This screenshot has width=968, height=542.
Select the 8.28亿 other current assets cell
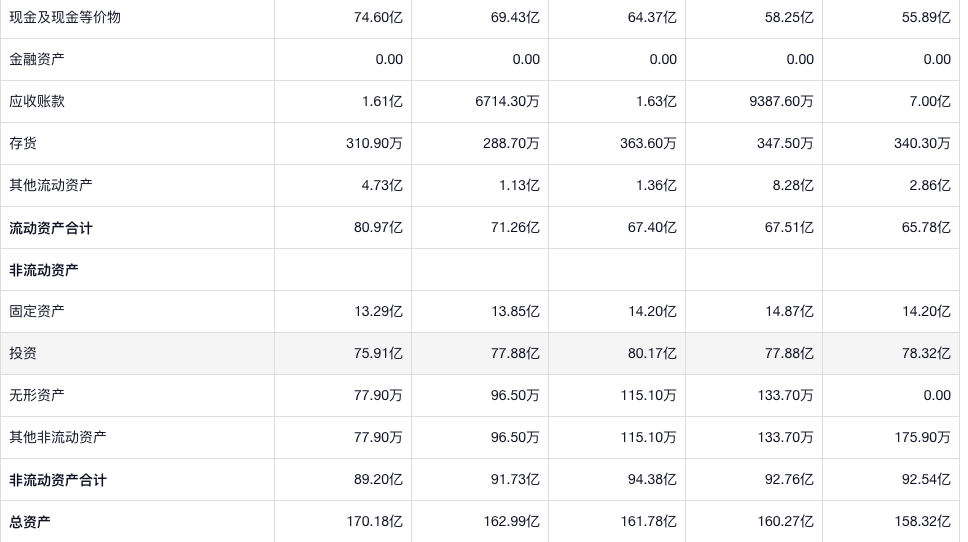tap(792, 185)
